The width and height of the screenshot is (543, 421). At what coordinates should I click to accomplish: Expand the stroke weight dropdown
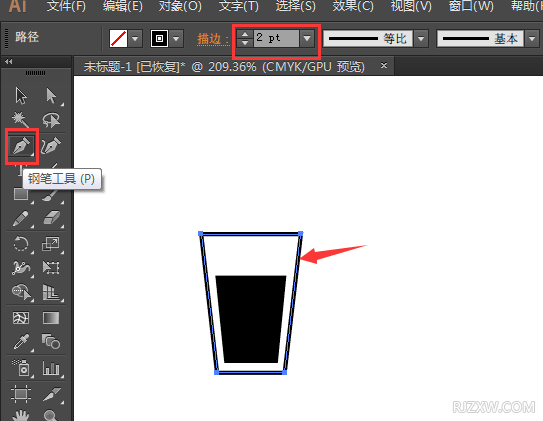click(x=306, y=38)
